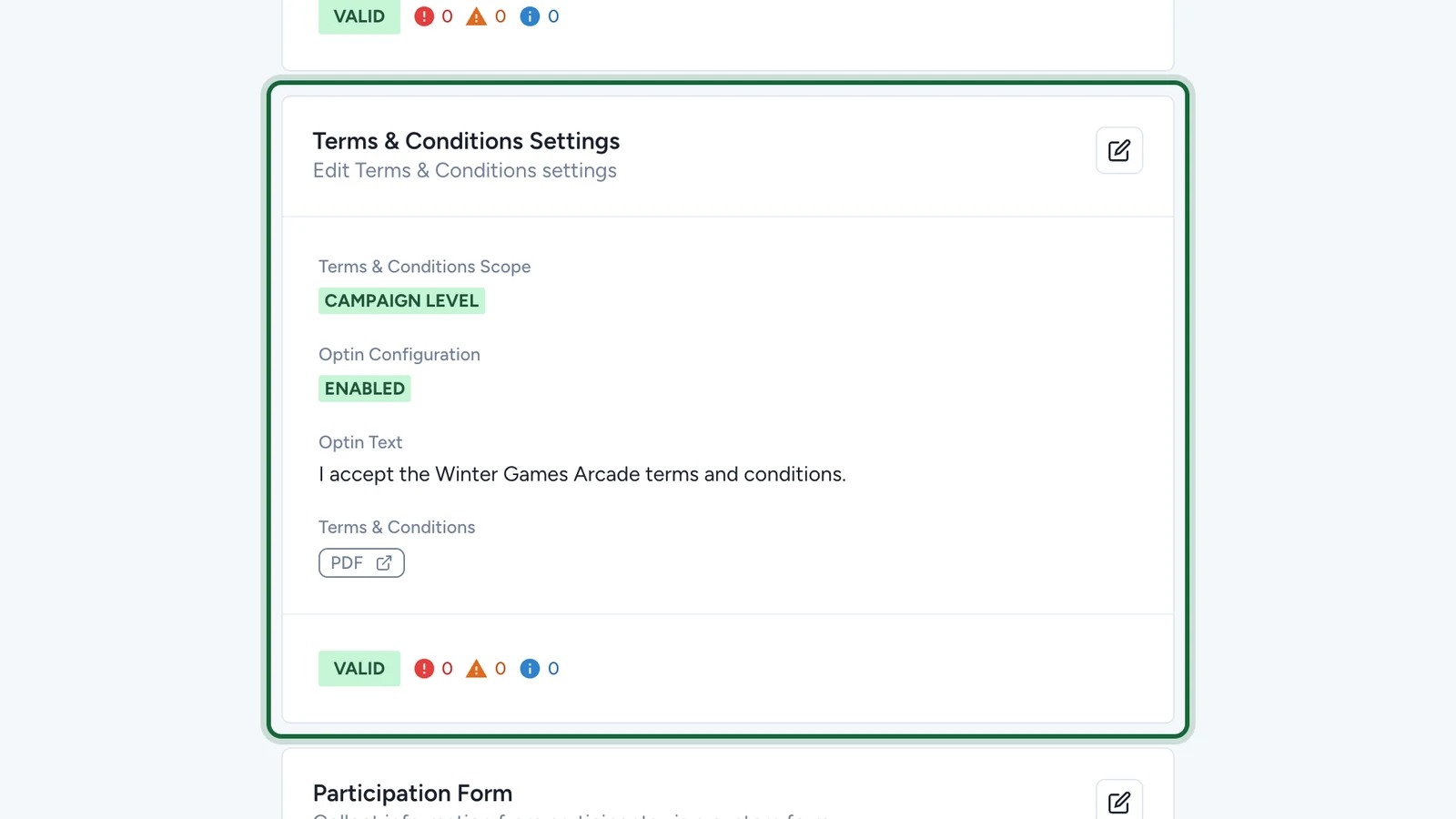
Task: Click the optin text 'I accept the Winter Games Arcade...'
Action: pyautogui.click(x=582, y=474)
